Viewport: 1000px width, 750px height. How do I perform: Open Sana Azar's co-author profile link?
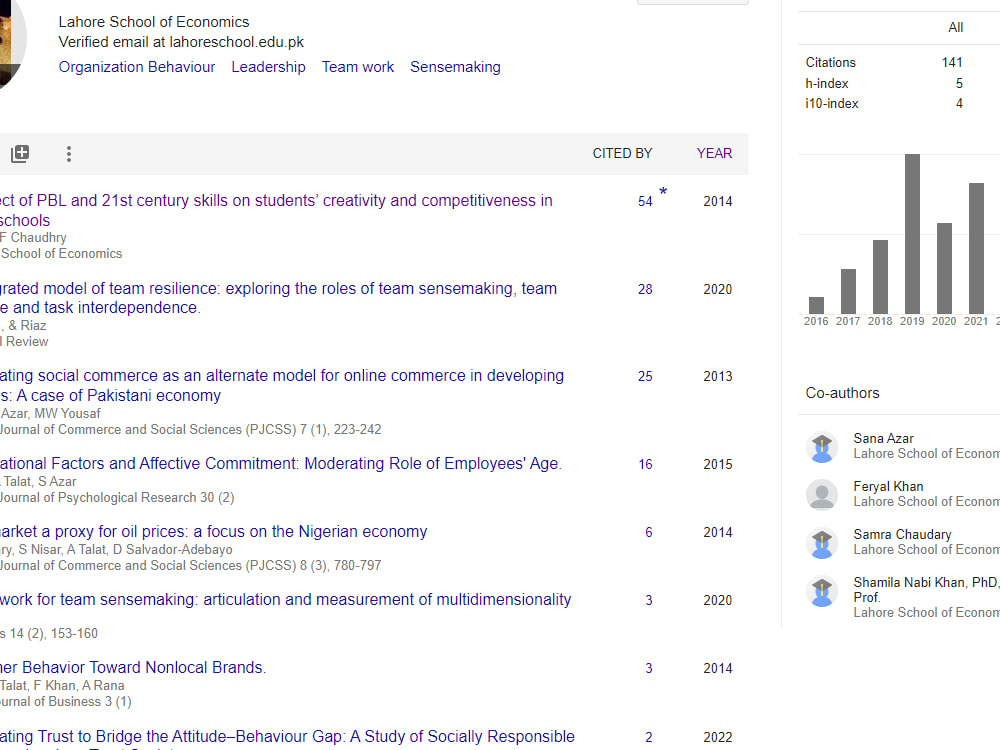tap(883, 438)
